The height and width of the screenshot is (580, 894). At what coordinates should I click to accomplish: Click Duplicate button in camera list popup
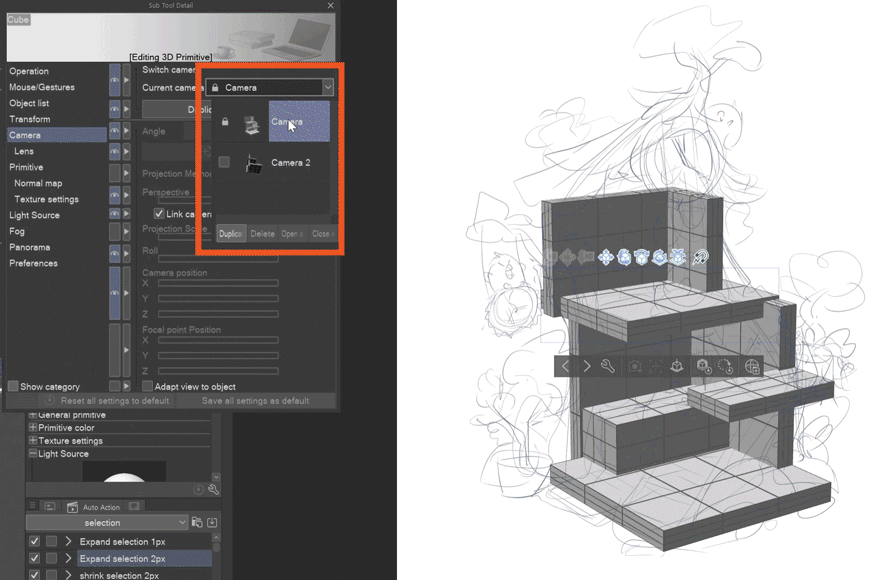click(231, 234)
